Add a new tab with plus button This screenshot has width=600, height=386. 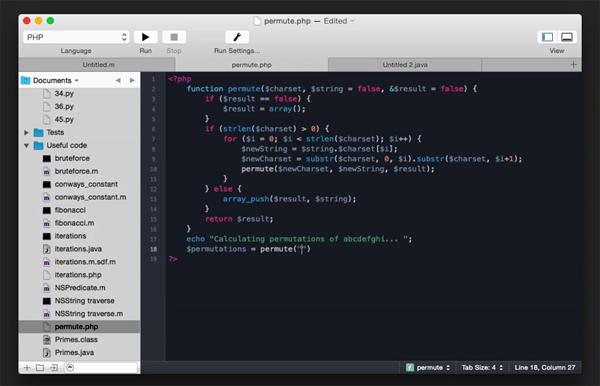[573, 65]
